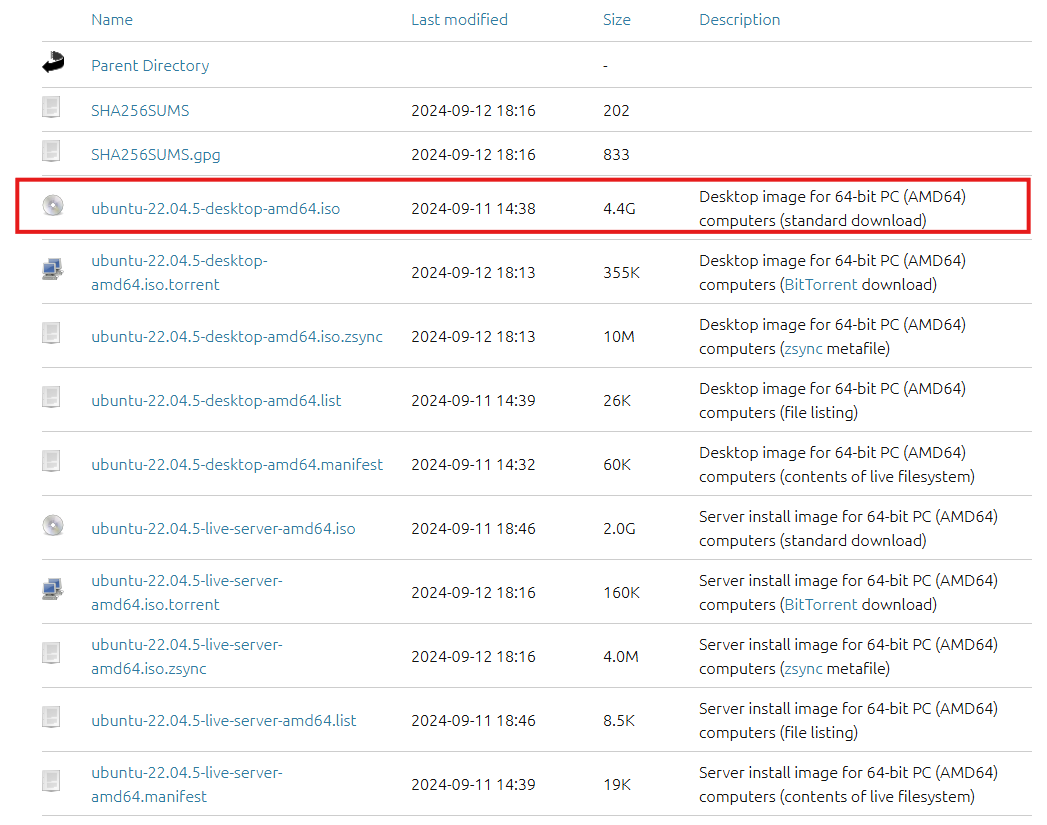Open ubuntu-22.04.5-live-server-amd64.list link
The height and width of the screenshot is (825, 1047).
224,720
